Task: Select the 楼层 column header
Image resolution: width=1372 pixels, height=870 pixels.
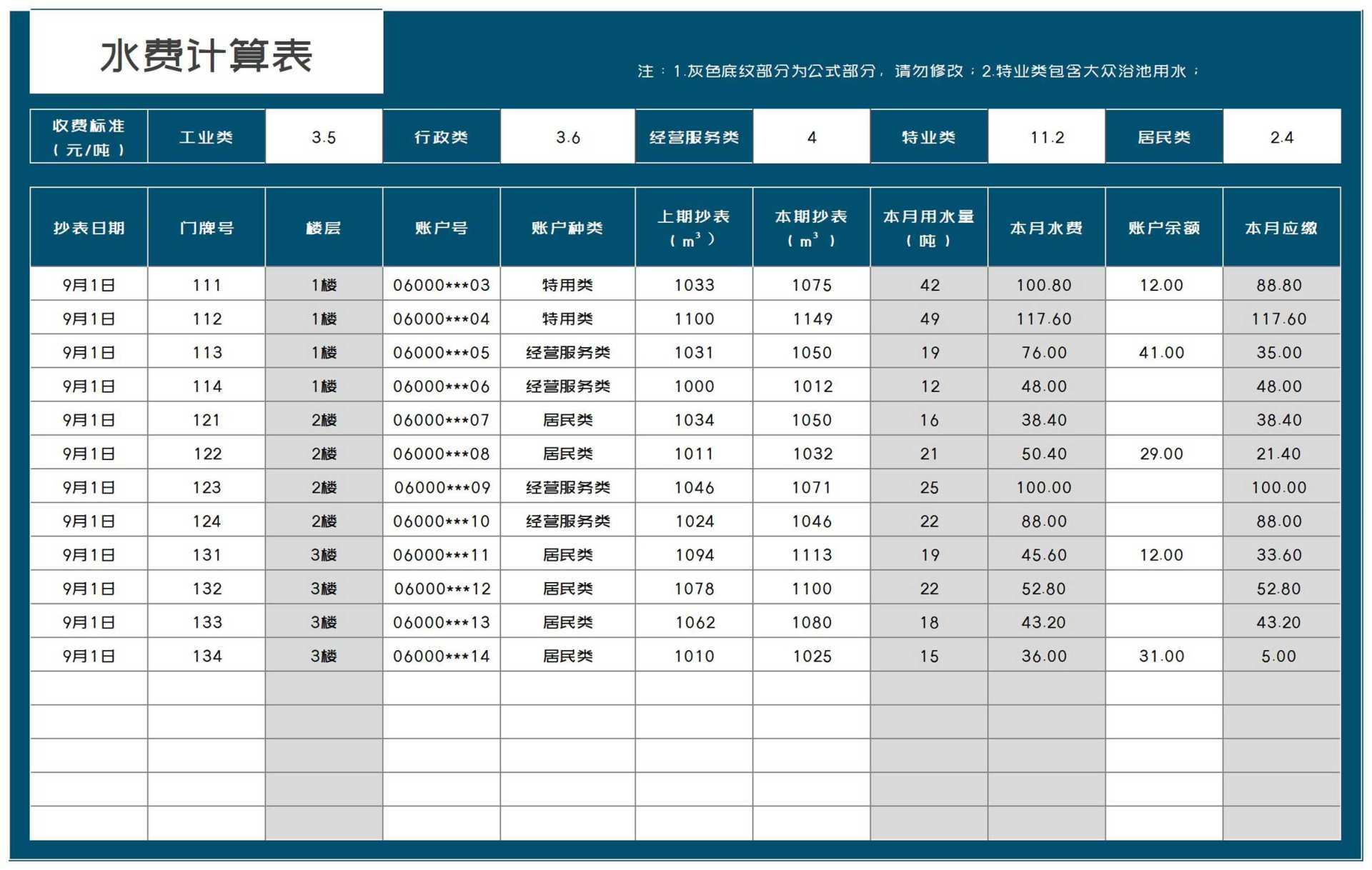Action: pos(324,227)
